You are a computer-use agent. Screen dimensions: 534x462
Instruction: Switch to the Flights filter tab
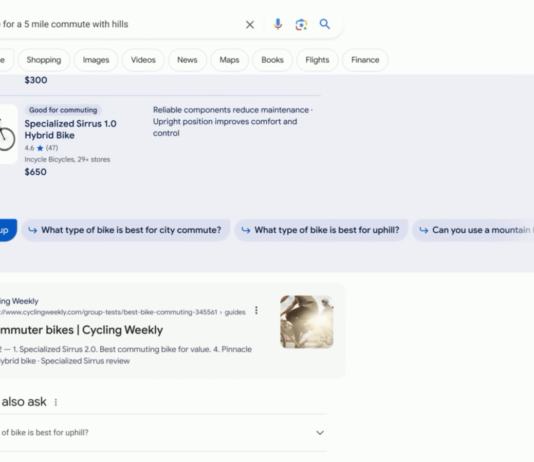(317, 60)
